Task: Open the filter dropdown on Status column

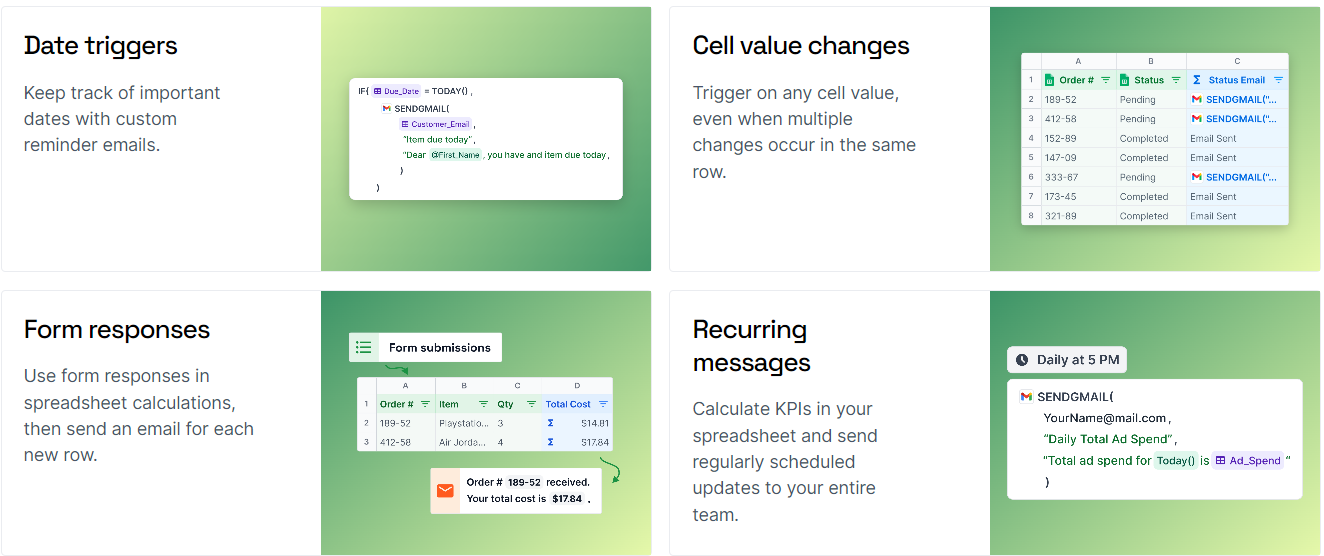Action: click(x=1176, y=80)
